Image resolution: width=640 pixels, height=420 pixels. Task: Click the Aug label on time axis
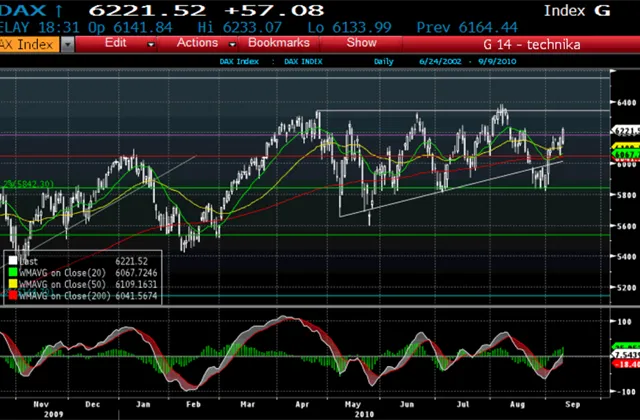click(x=518, y=404)
